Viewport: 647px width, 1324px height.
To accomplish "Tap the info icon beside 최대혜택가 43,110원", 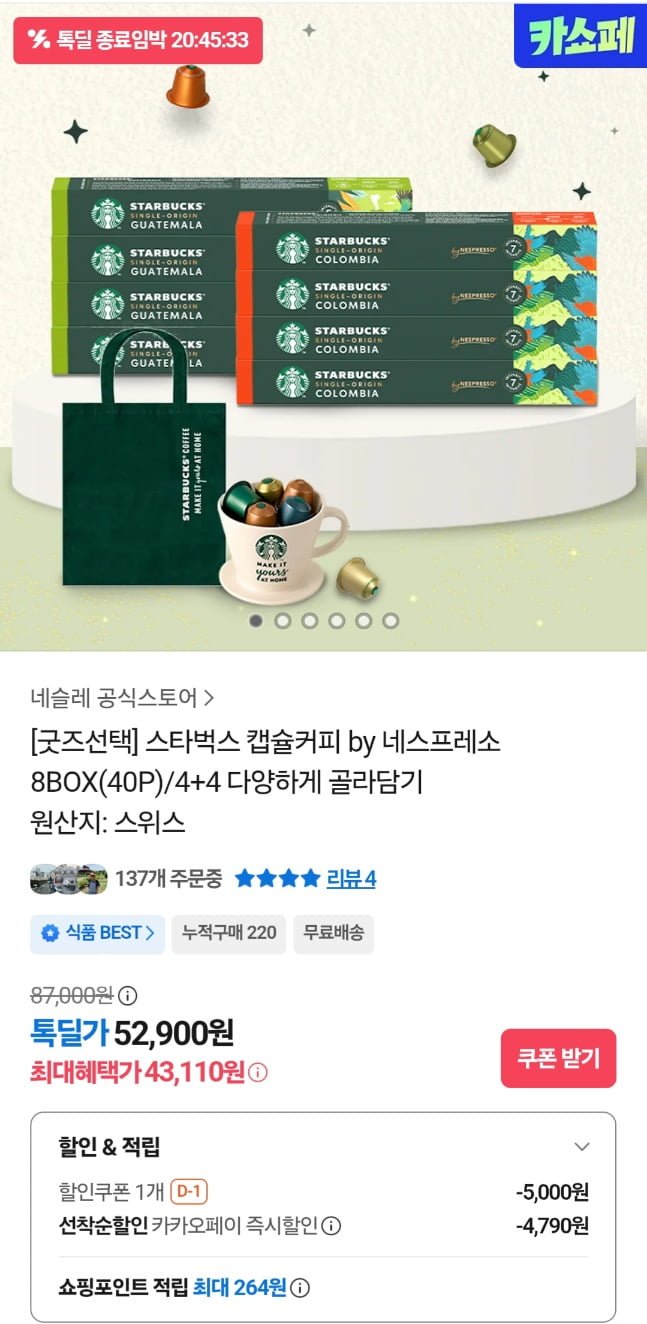I will click(x=258, y=1073).
